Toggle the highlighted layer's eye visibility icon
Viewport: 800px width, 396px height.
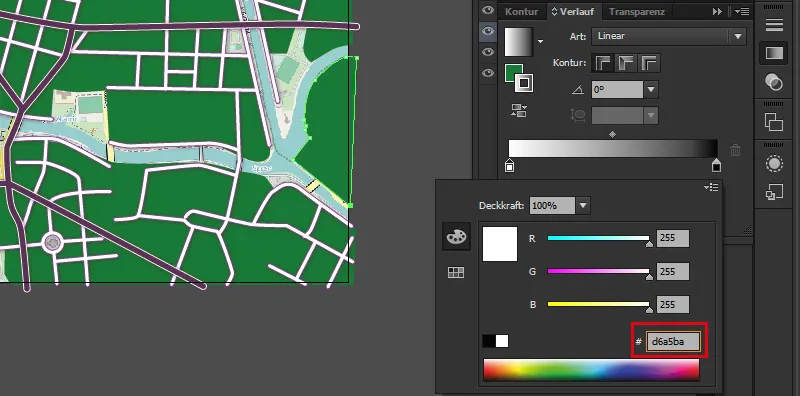[x=488, y=32]
